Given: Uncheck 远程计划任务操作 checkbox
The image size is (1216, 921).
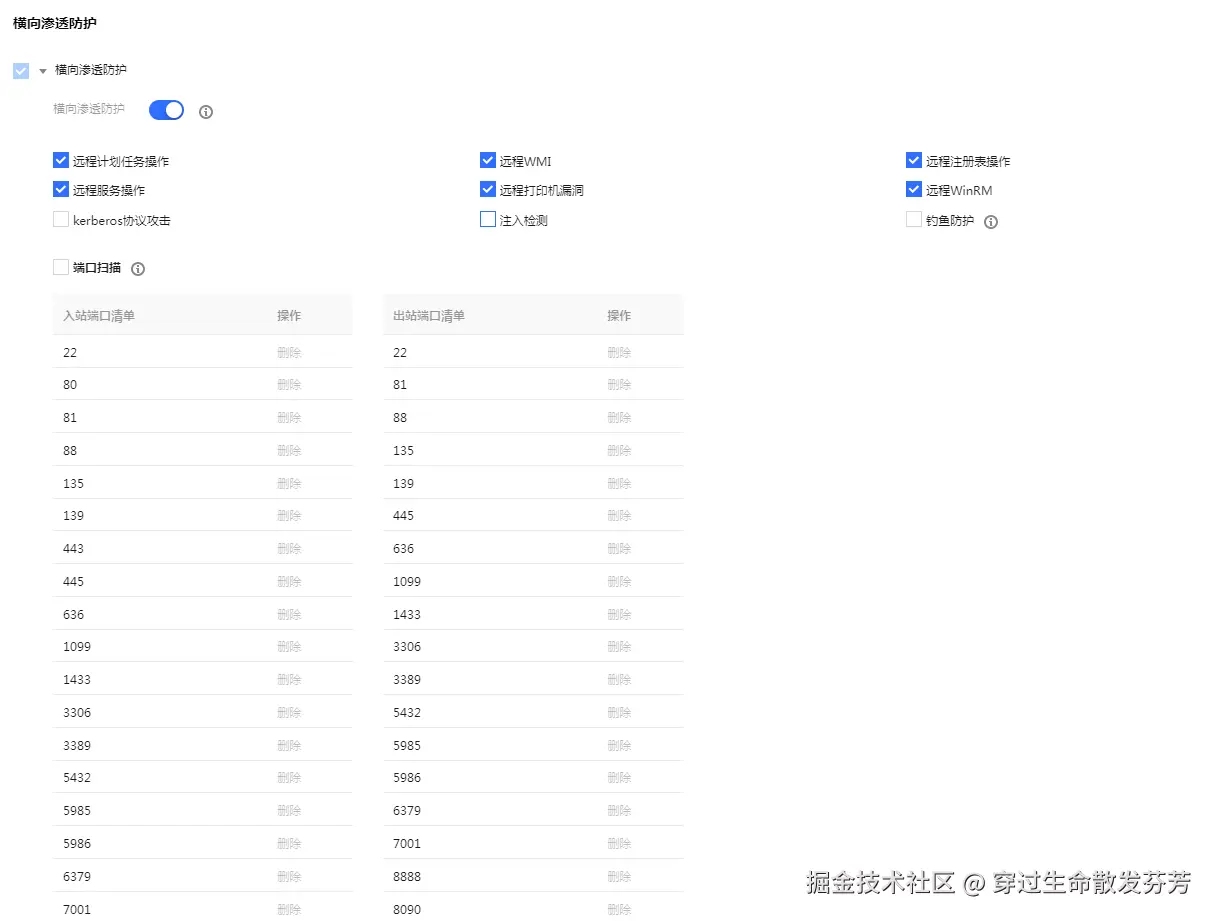Looking at the screenshot, I should pos(61,160).
